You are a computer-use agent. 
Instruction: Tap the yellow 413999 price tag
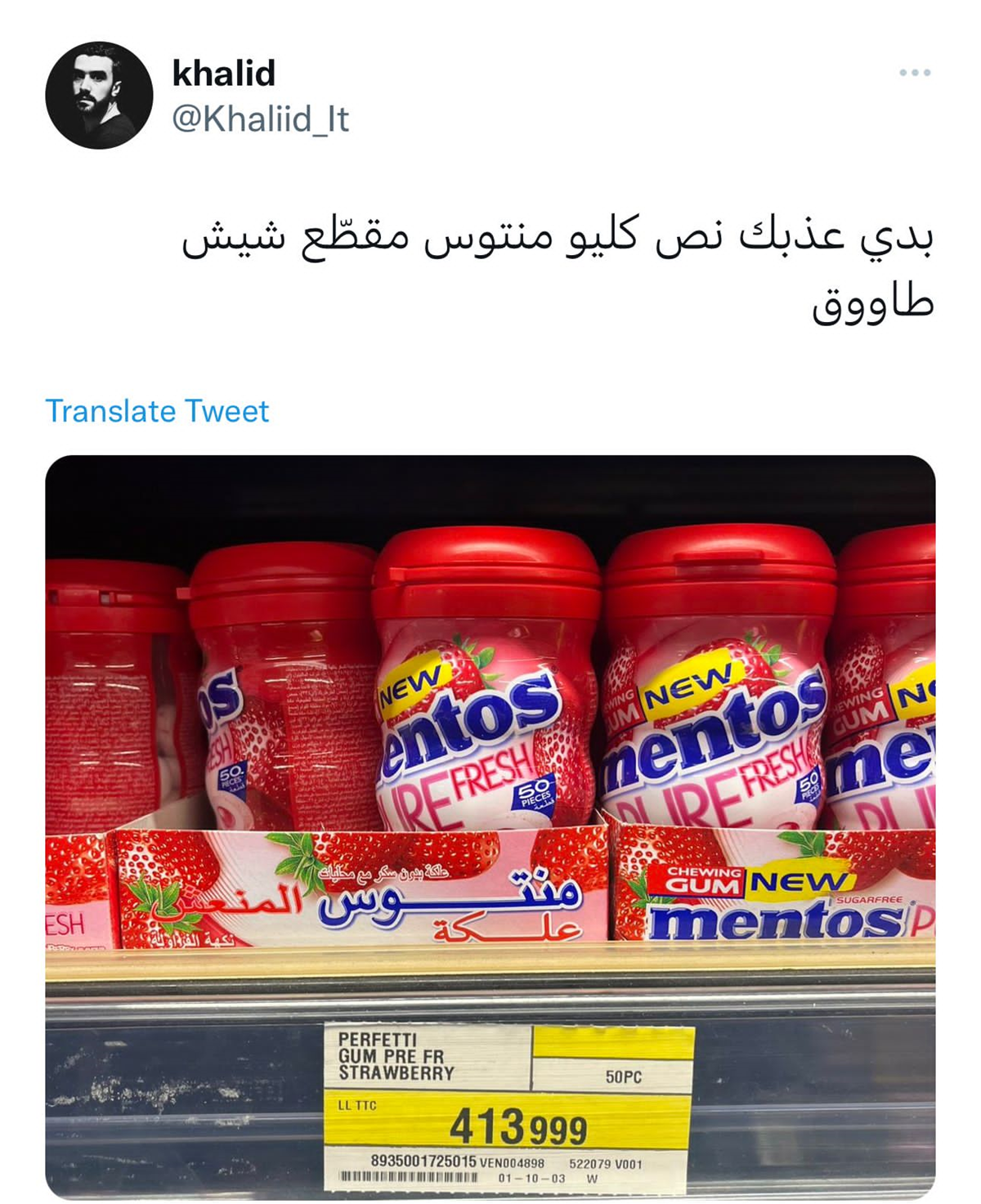coord(508,1128)
